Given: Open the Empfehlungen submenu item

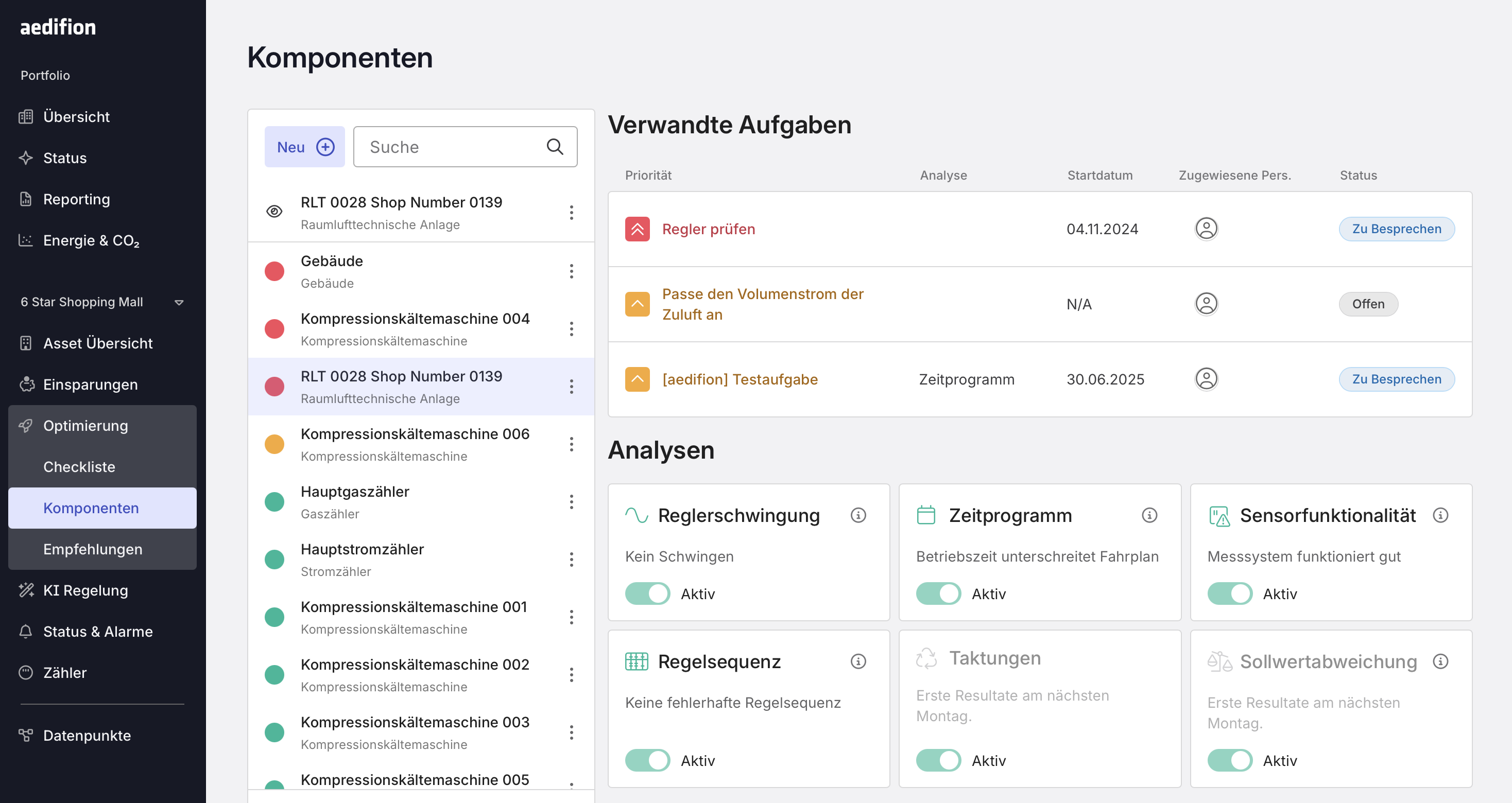Looking at the screenshot, I should 93,549.
